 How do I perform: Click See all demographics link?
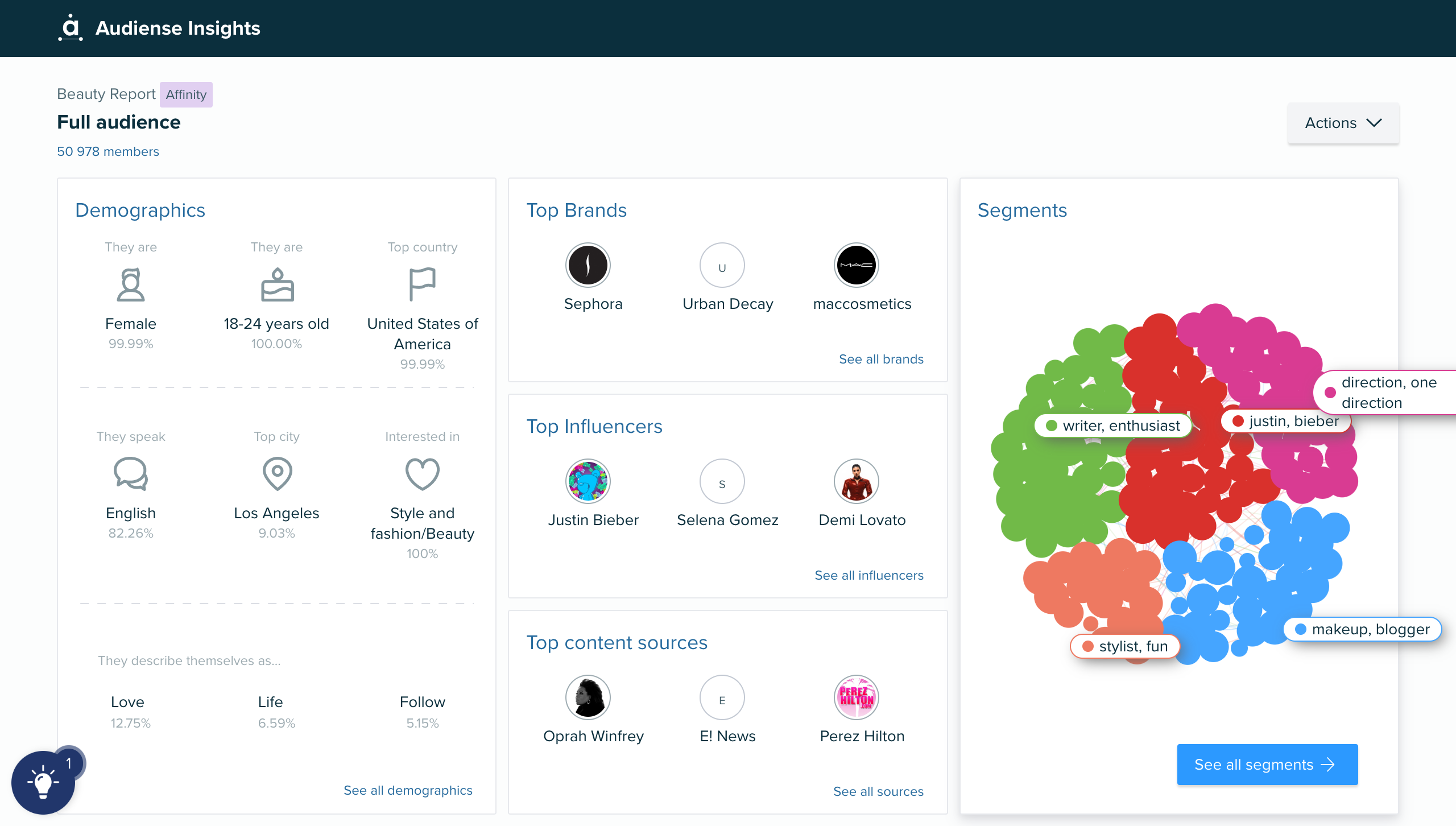pos(408,790)
